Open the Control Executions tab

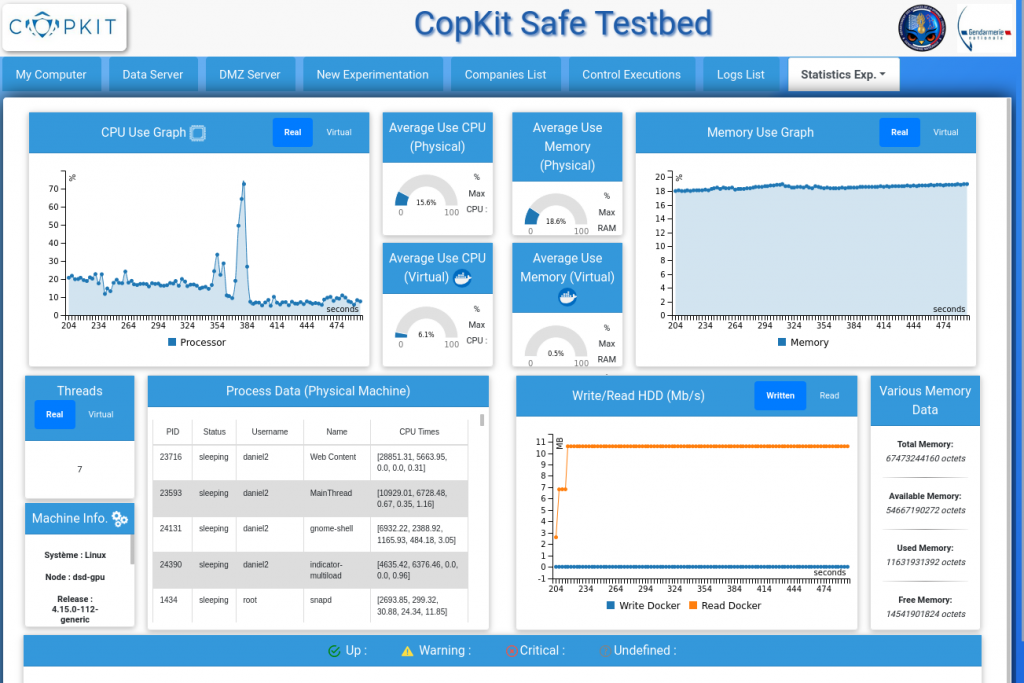tap(632, 74)
